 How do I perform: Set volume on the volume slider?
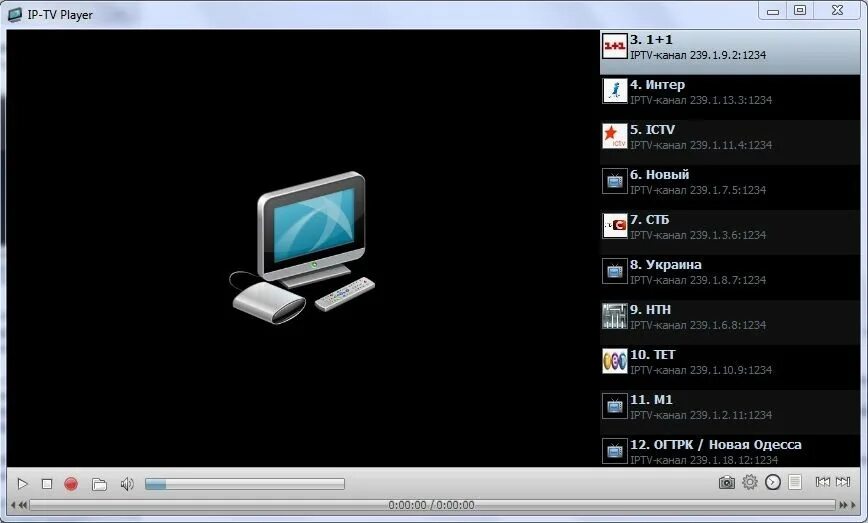tap(245, 484)
